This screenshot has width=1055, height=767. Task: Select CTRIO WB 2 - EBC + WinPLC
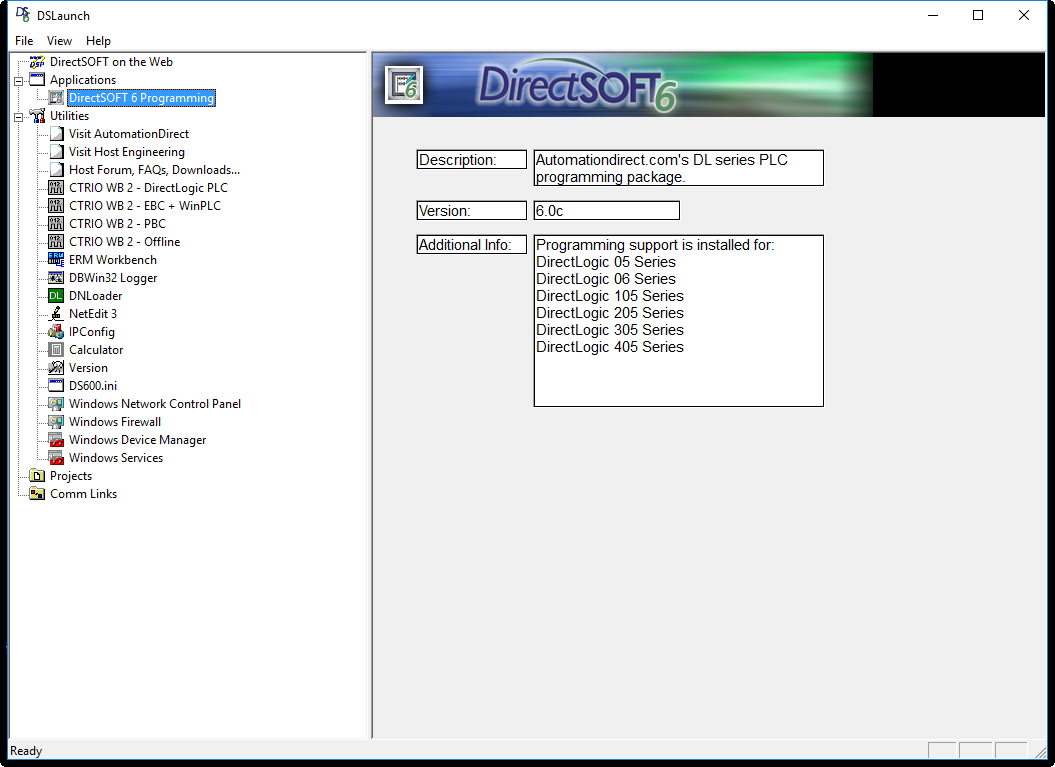click(145, 206)
